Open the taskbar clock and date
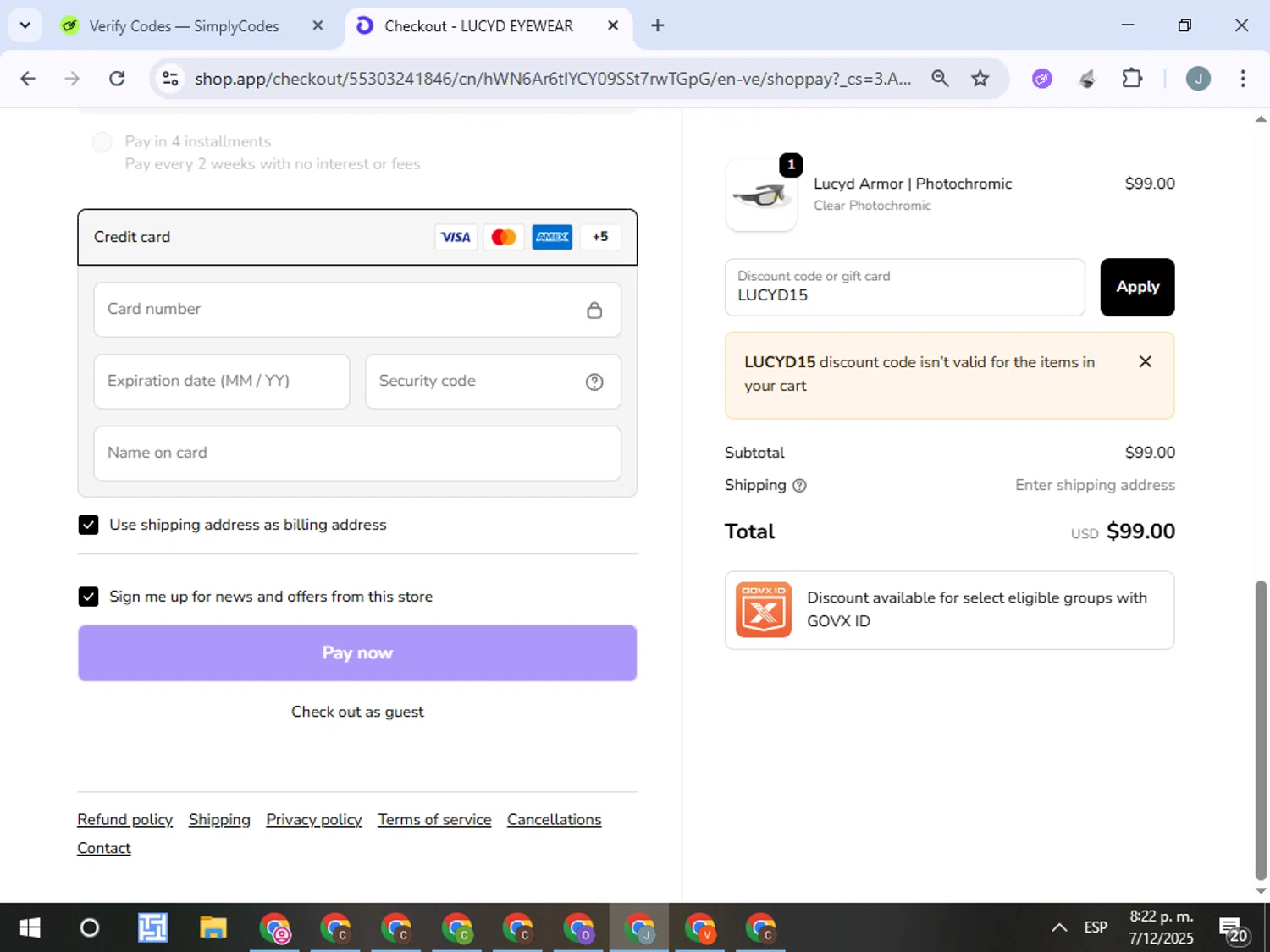The image size is (1270, 952). (x=1162, y=927)
